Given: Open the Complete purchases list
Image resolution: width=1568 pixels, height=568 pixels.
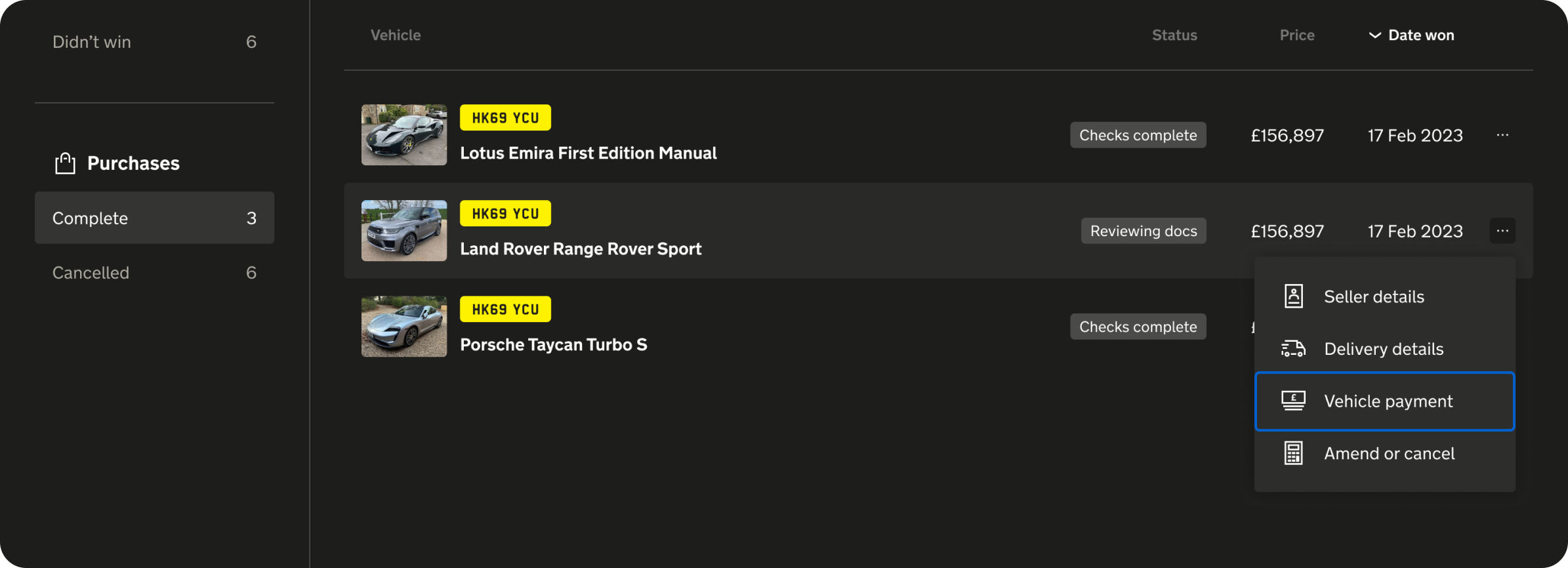Looking at the screenshot, I should pos(154,218).
